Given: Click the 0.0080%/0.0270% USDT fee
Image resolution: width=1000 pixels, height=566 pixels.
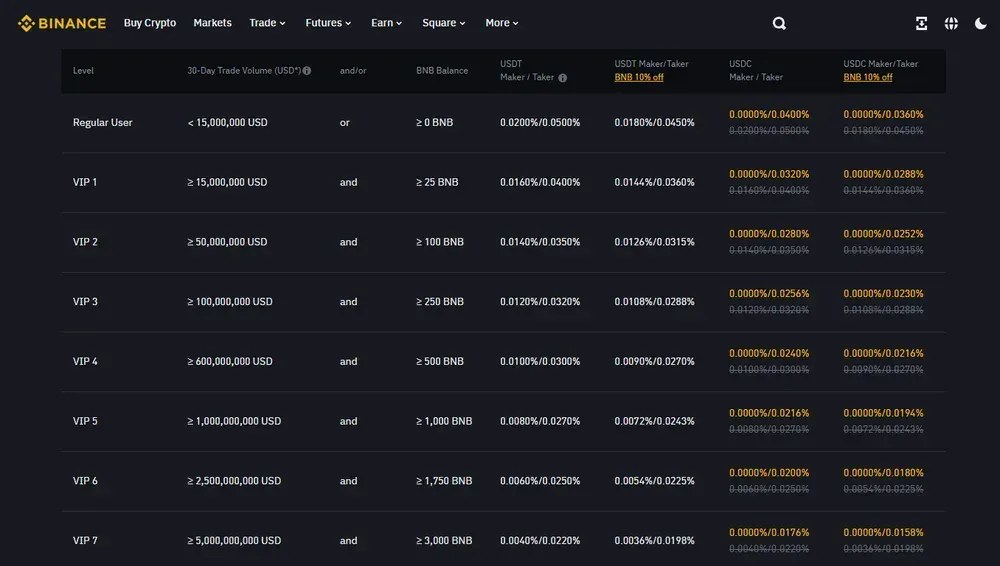Looking at the screenshot, I should pos(540,421).
